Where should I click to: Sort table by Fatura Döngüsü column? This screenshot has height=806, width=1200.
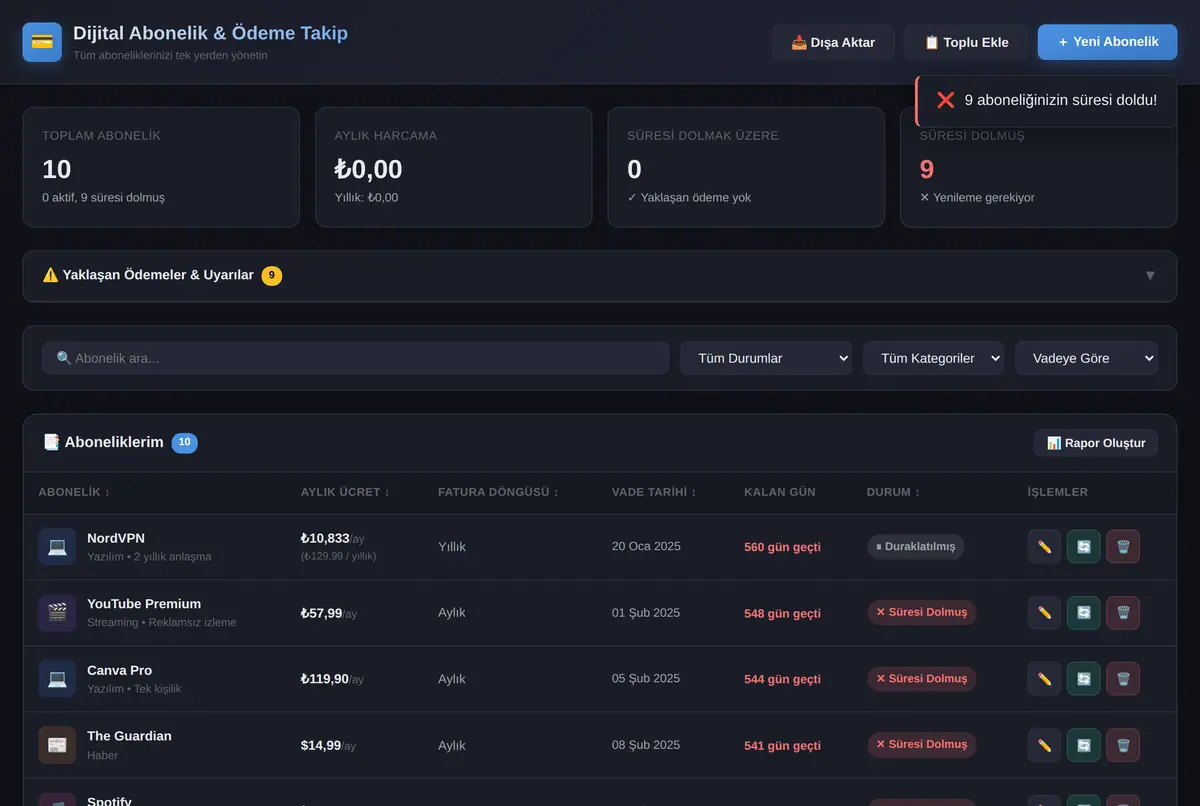click(x=499, y=492)
